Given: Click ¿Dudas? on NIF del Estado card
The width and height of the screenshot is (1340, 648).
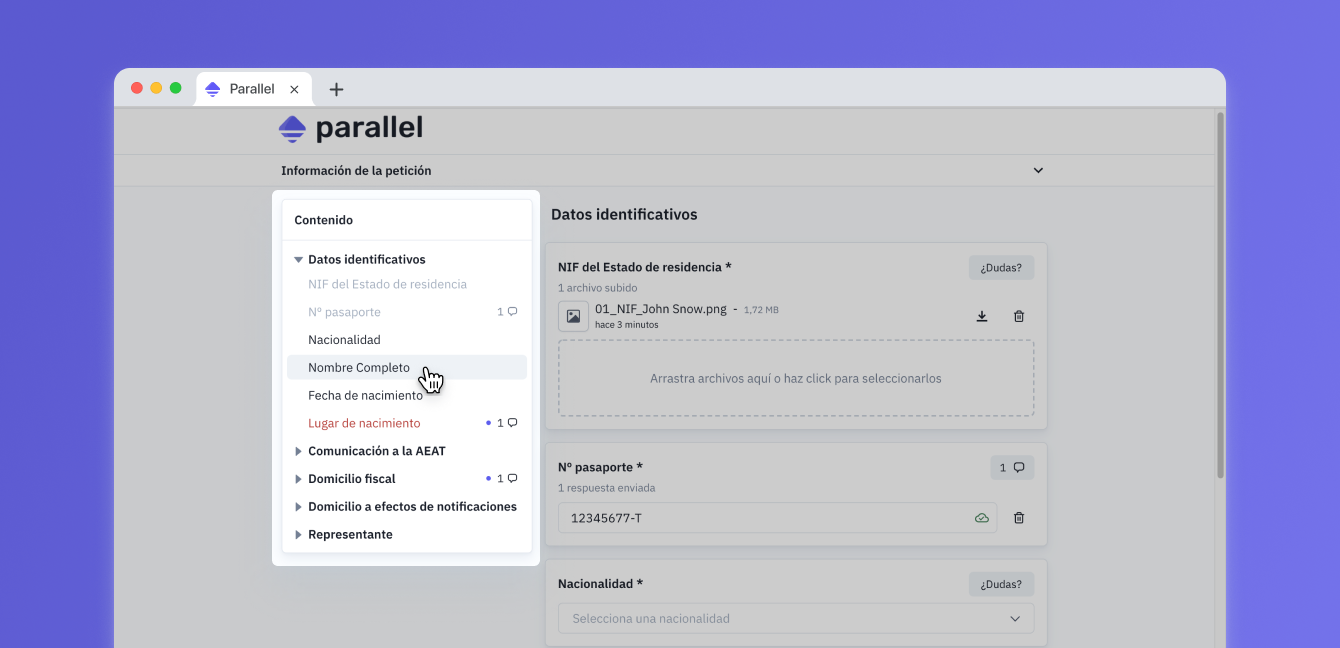Looking at the screenshot, I should [x=1001, y=267].
